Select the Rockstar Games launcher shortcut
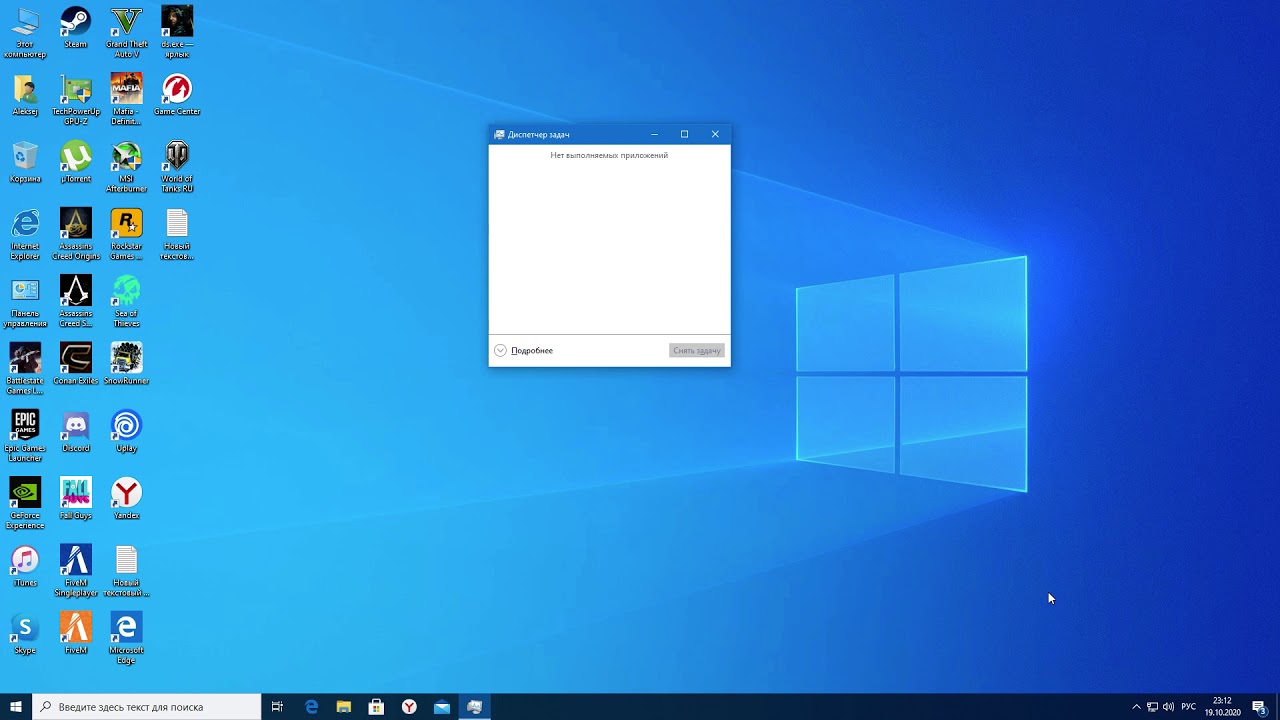Viewport: 1280px width, 720px height. (126, 234)
